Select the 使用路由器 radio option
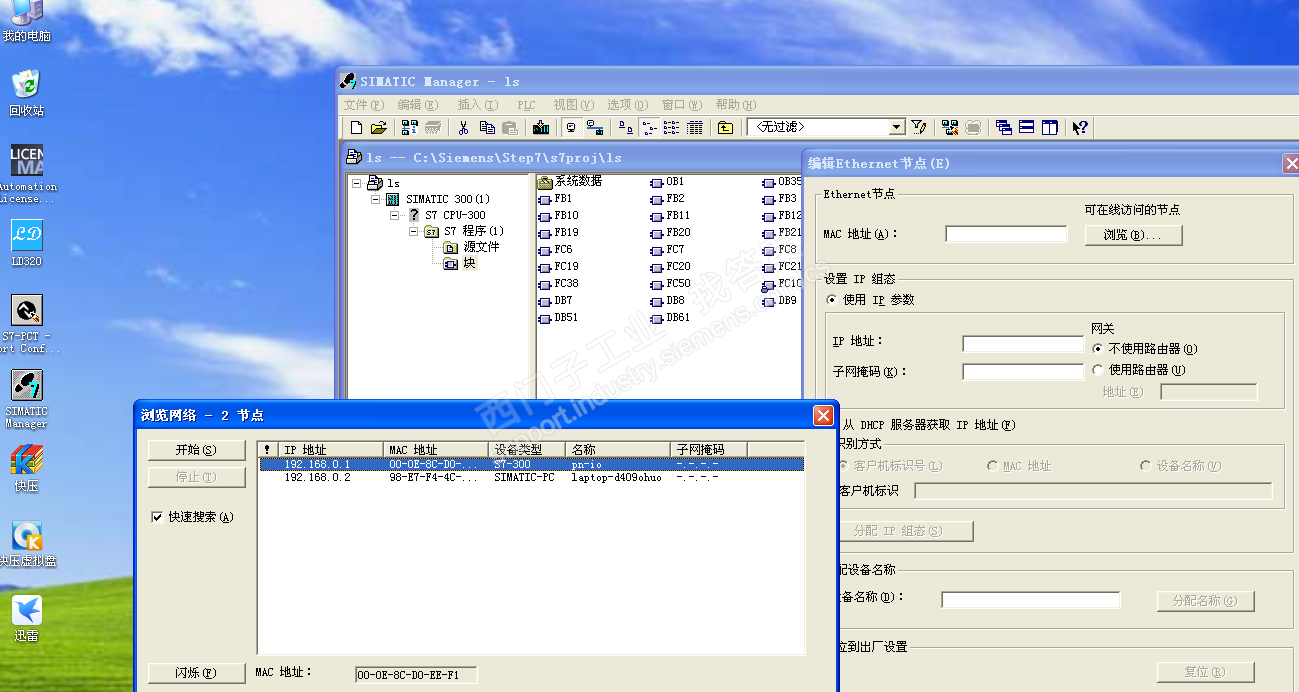The image size is (1299, 692). click(x=1098, y=370)
